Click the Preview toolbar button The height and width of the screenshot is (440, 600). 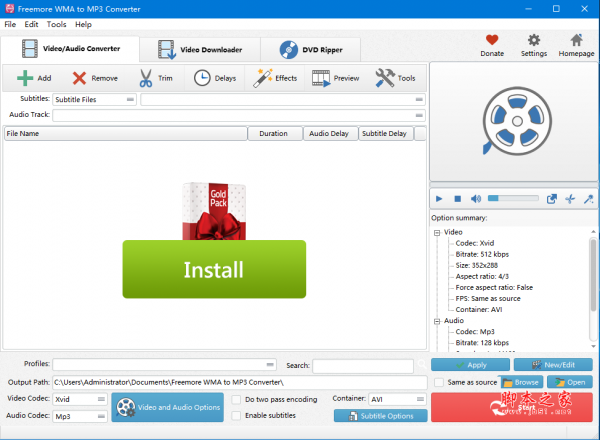point(335,78)
